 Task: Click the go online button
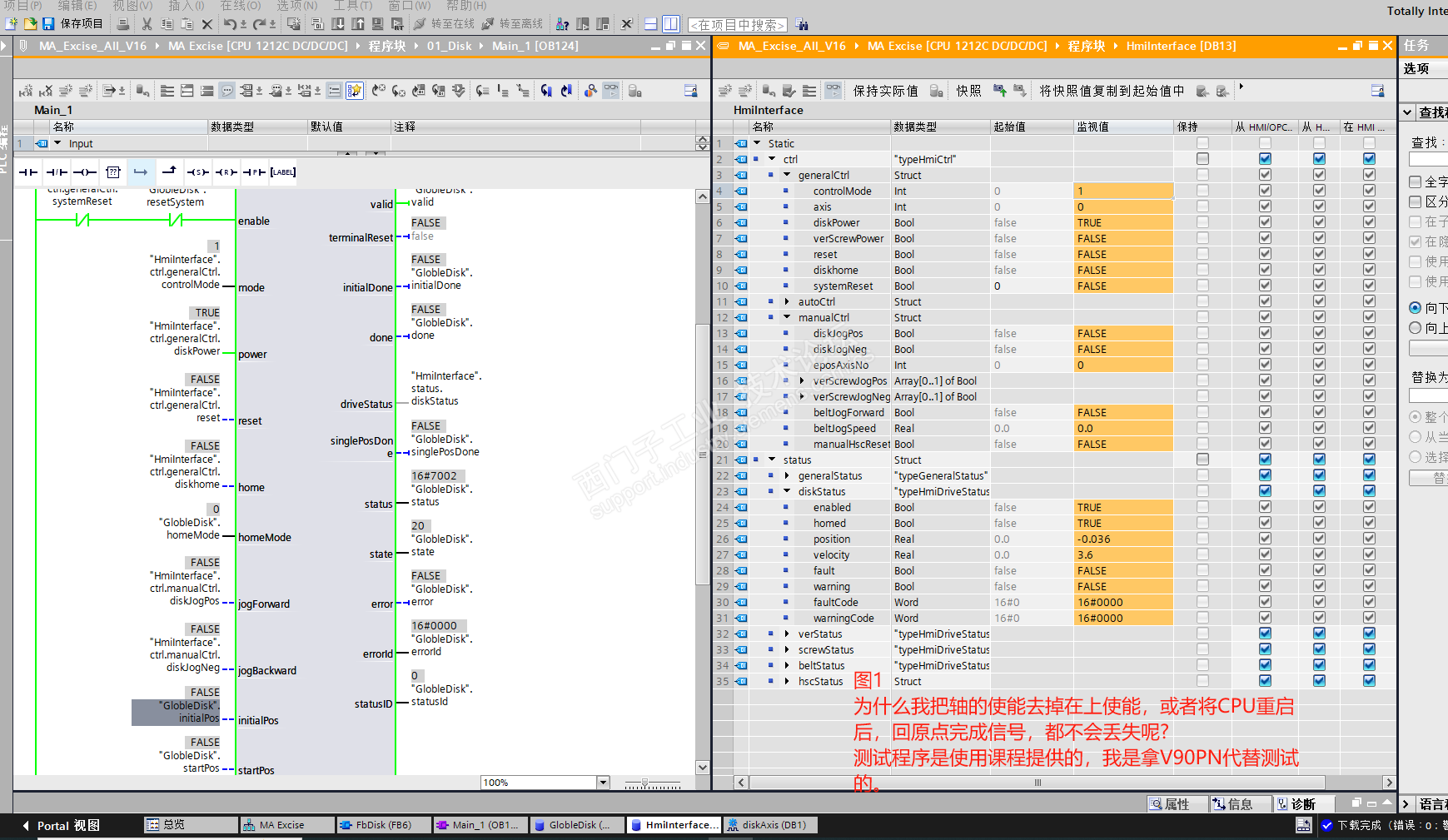pos(445,24)
